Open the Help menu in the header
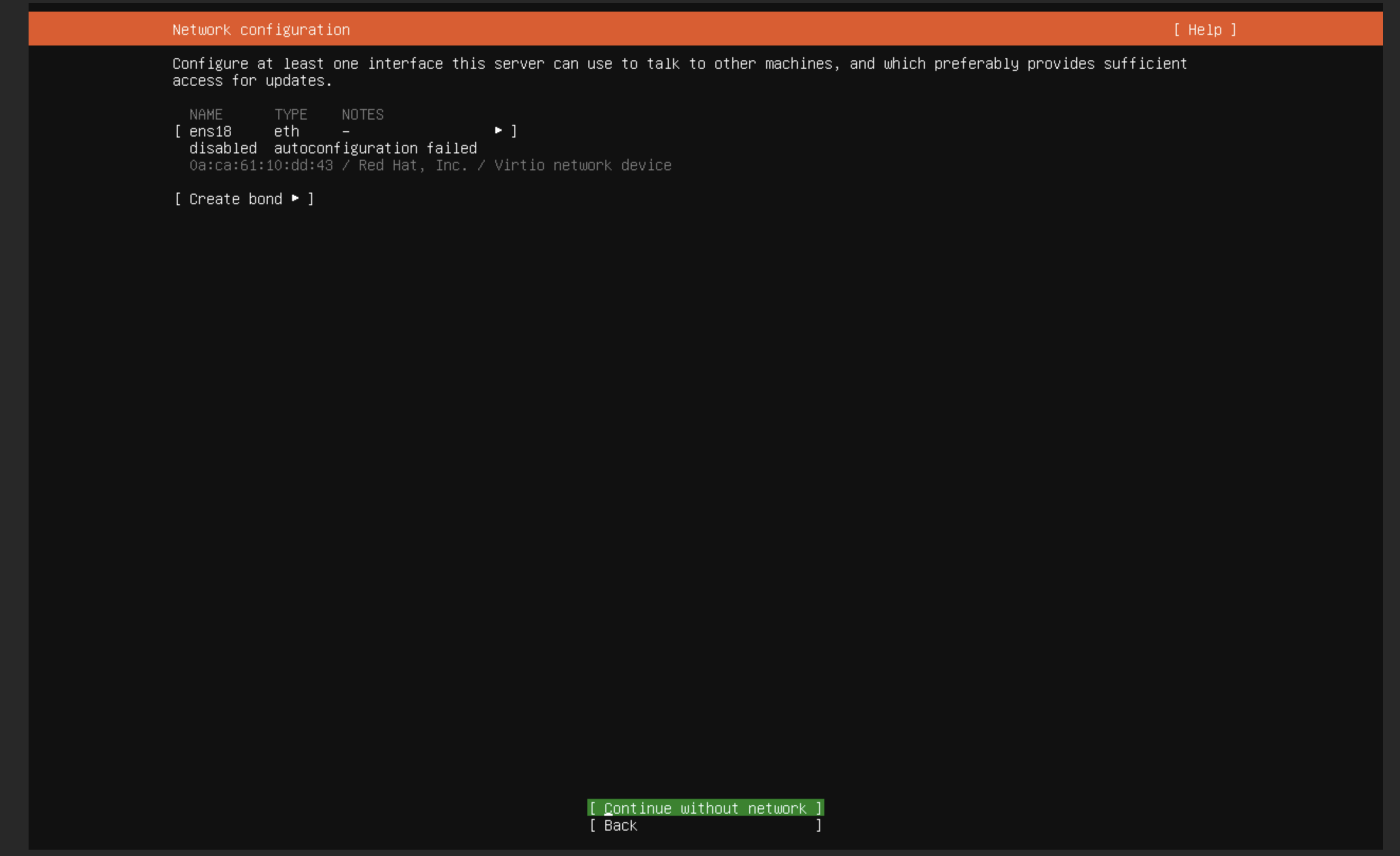The width and height of the screenshot is (1400, 856). [1205, 30]
